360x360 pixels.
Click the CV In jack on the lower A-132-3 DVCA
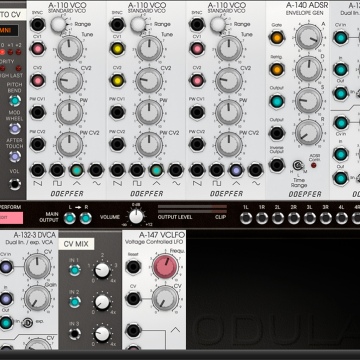[x=6, y=267]
